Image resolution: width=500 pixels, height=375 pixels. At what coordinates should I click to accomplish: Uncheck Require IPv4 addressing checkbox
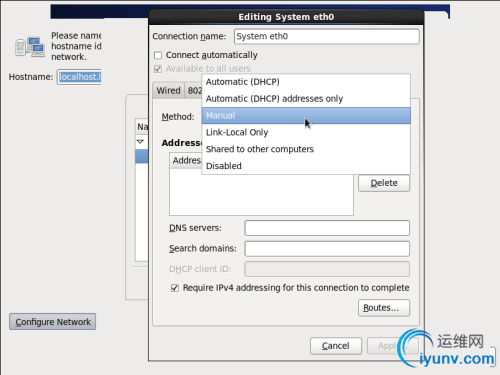coord(175,288)
